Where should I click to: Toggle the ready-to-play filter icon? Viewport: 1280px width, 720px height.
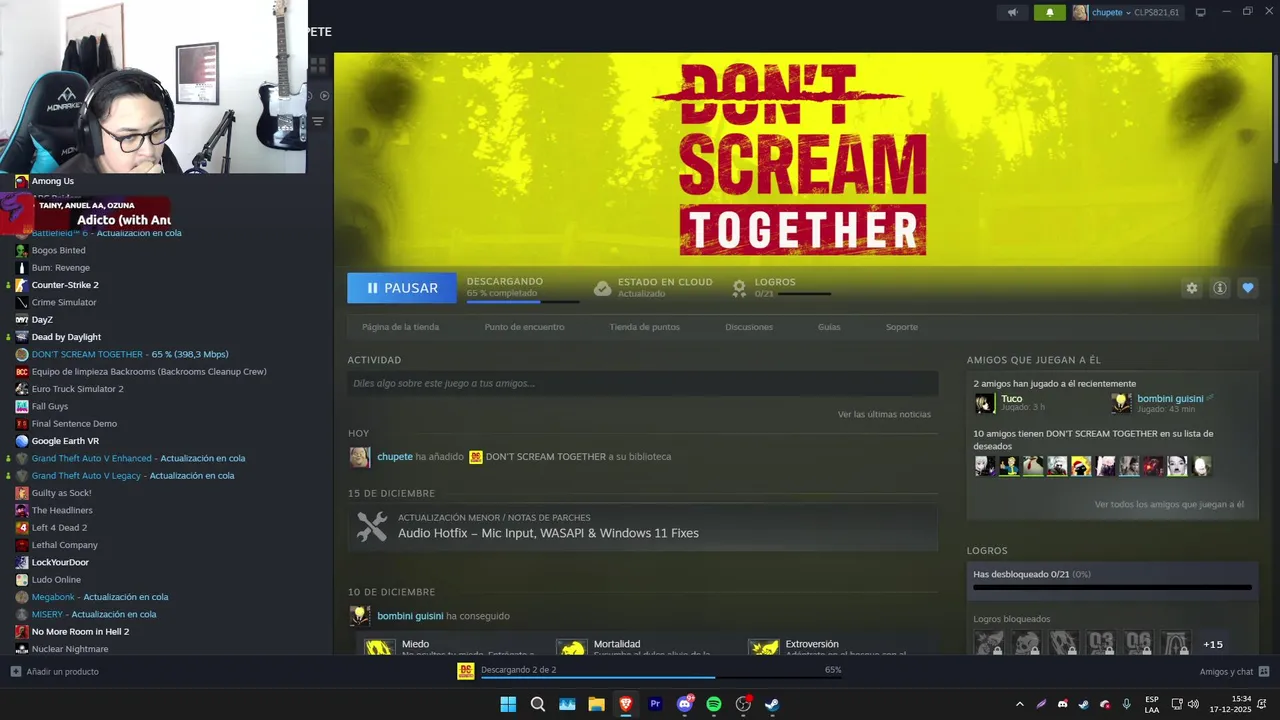(x=324, y=96)
